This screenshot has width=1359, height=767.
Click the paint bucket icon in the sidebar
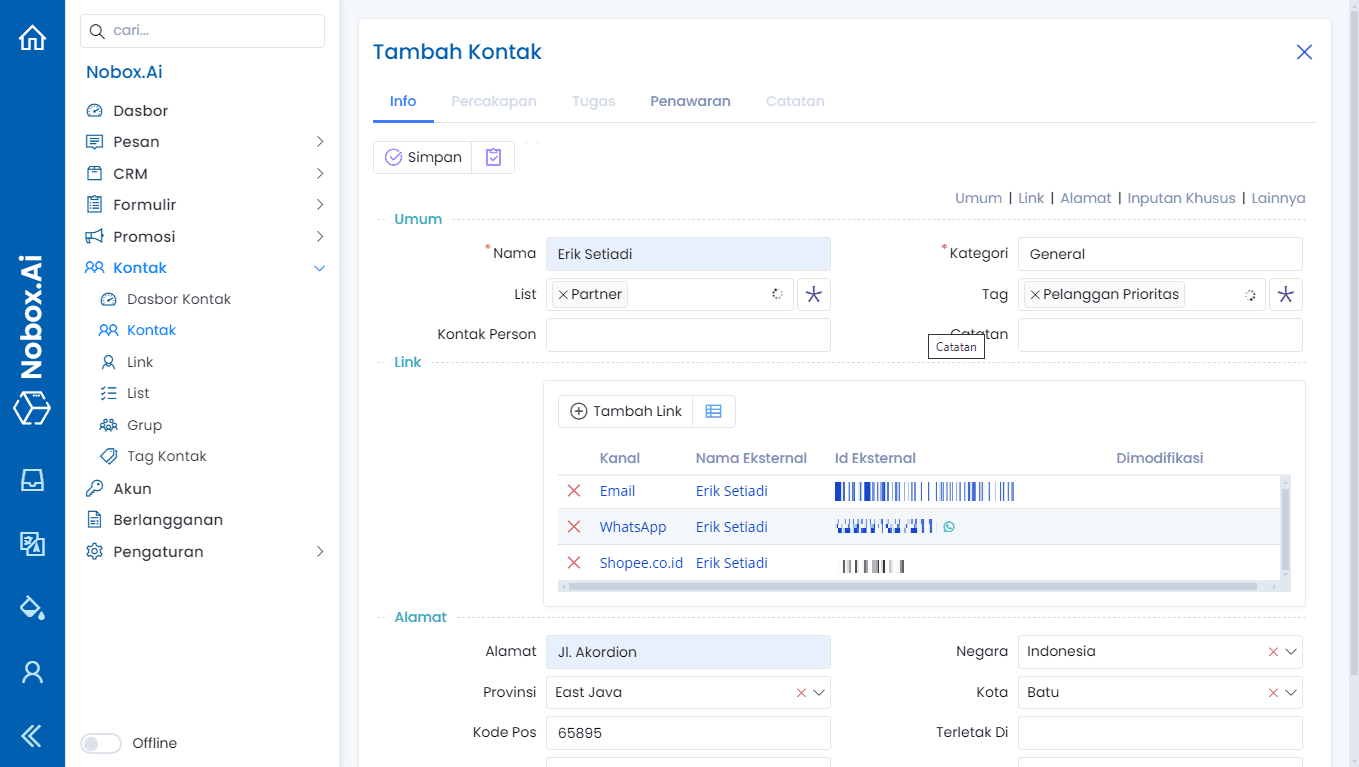coord(33,607)
